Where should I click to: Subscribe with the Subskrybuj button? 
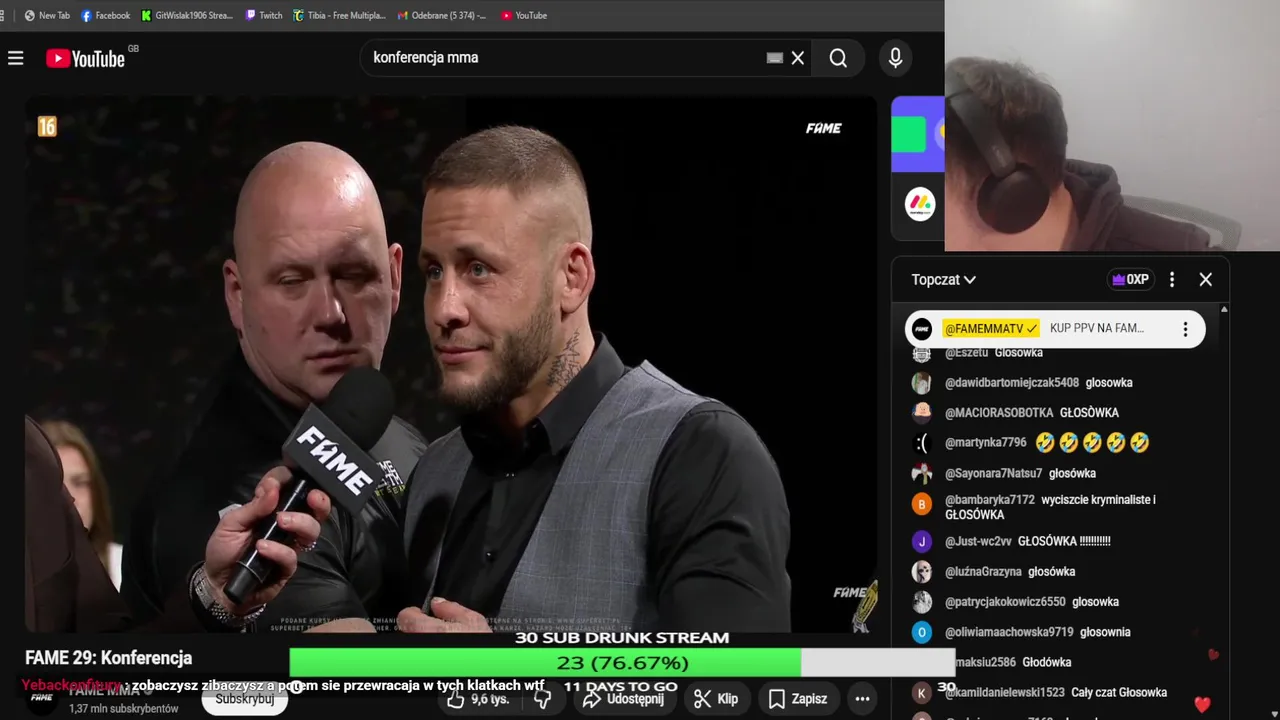click(245, 699)
